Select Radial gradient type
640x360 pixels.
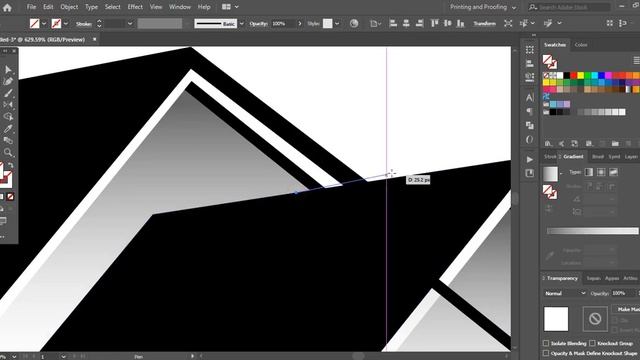point(601,172)
